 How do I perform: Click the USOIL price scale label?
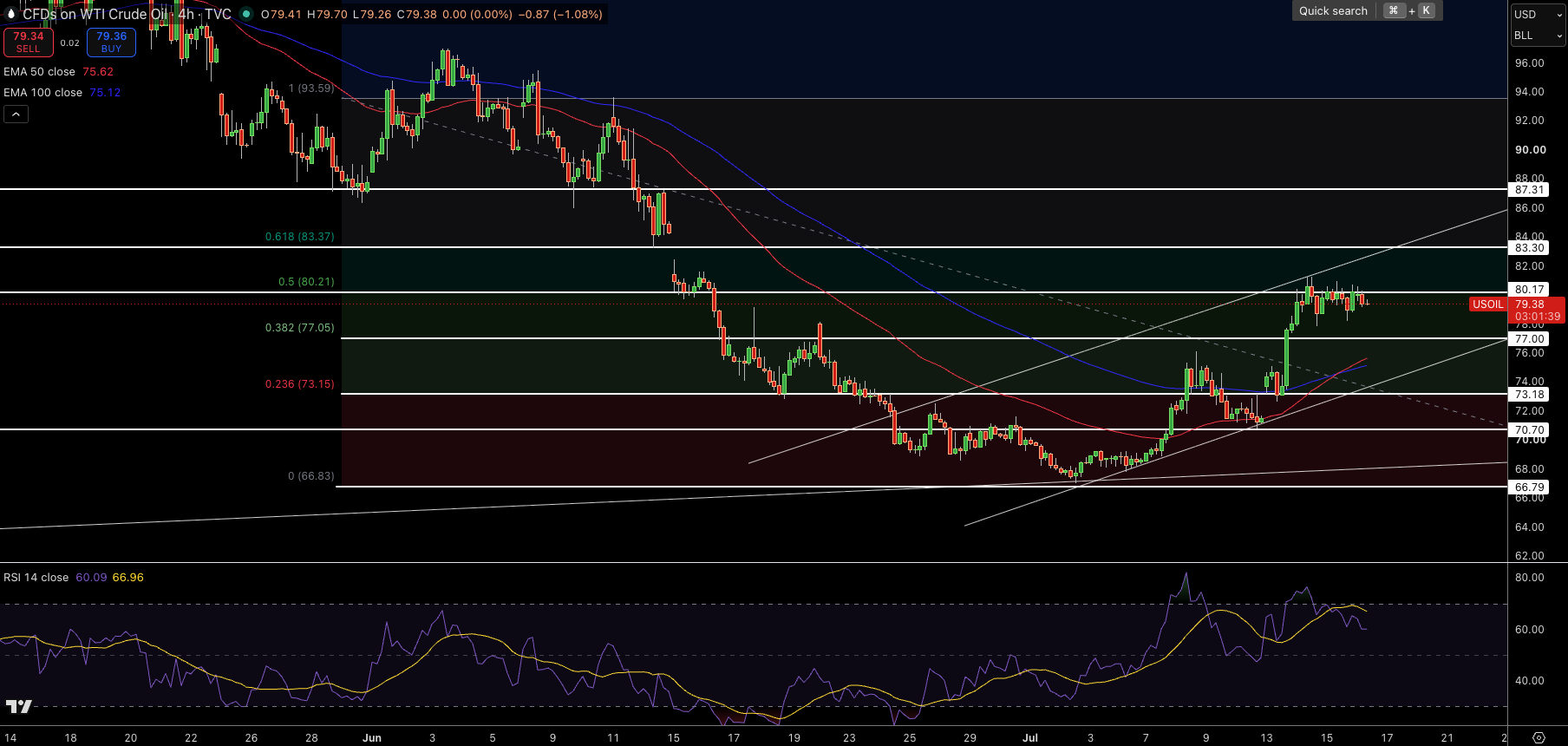tap(1488, 304)
